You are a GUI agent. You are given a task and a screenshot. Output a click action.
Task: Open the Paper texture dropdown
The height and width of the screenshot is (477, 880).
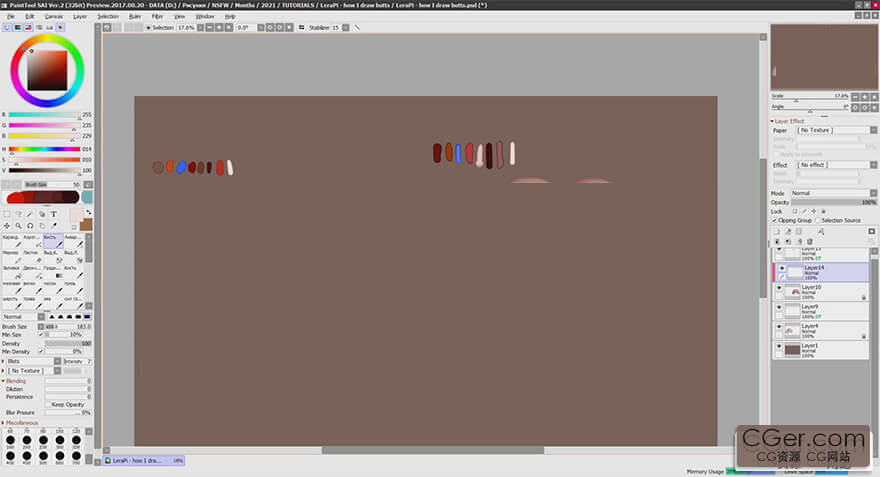coord(828,130)
